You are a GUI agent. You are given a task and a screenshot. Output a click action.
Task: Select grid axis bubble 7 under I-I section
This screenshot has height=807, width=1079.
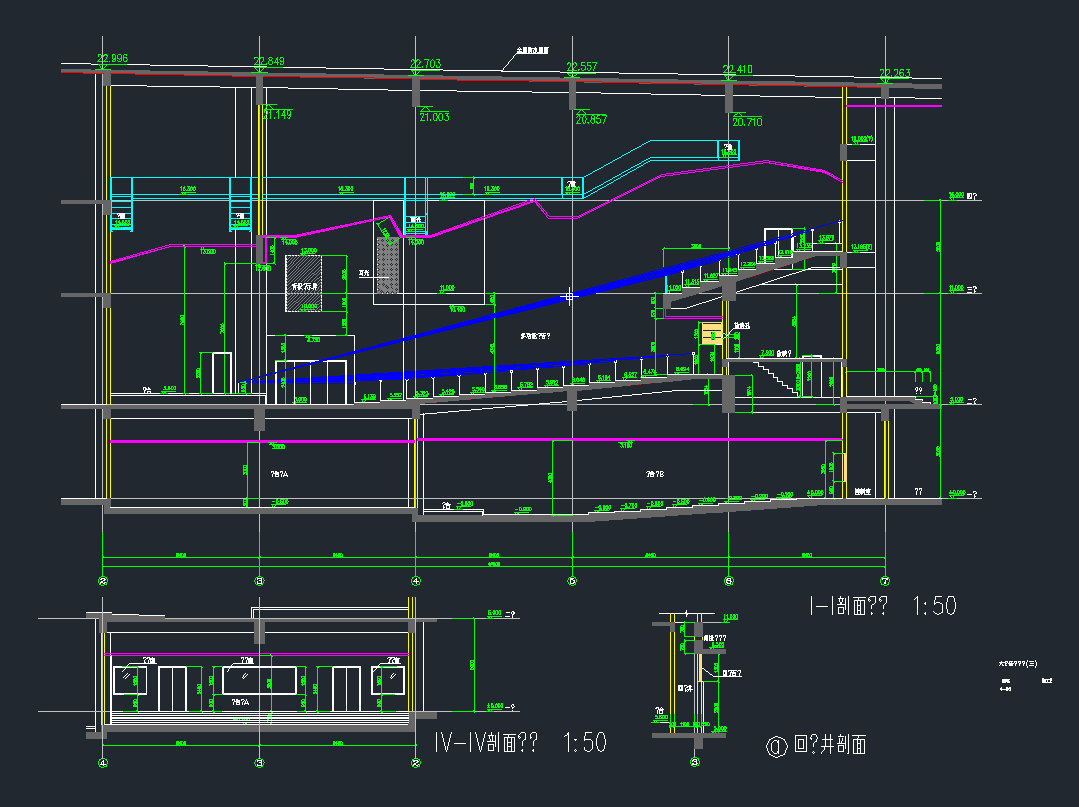[885, 581]
